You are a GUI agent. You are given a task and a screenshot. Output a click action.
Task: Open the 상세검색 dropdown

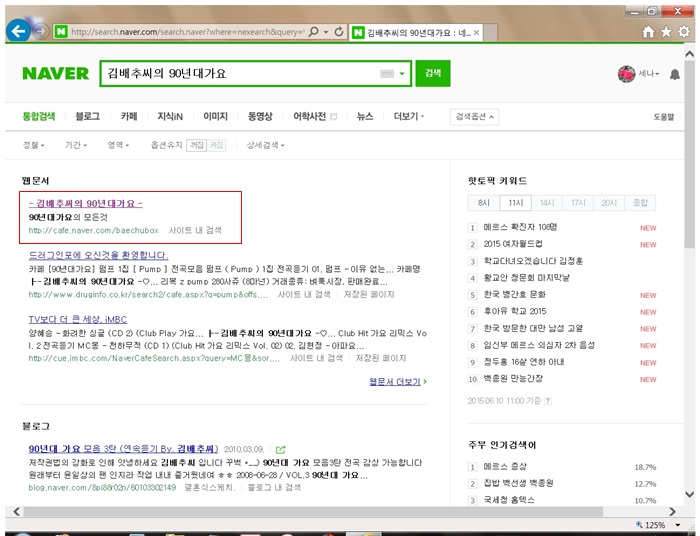click(x=266, y=145)
